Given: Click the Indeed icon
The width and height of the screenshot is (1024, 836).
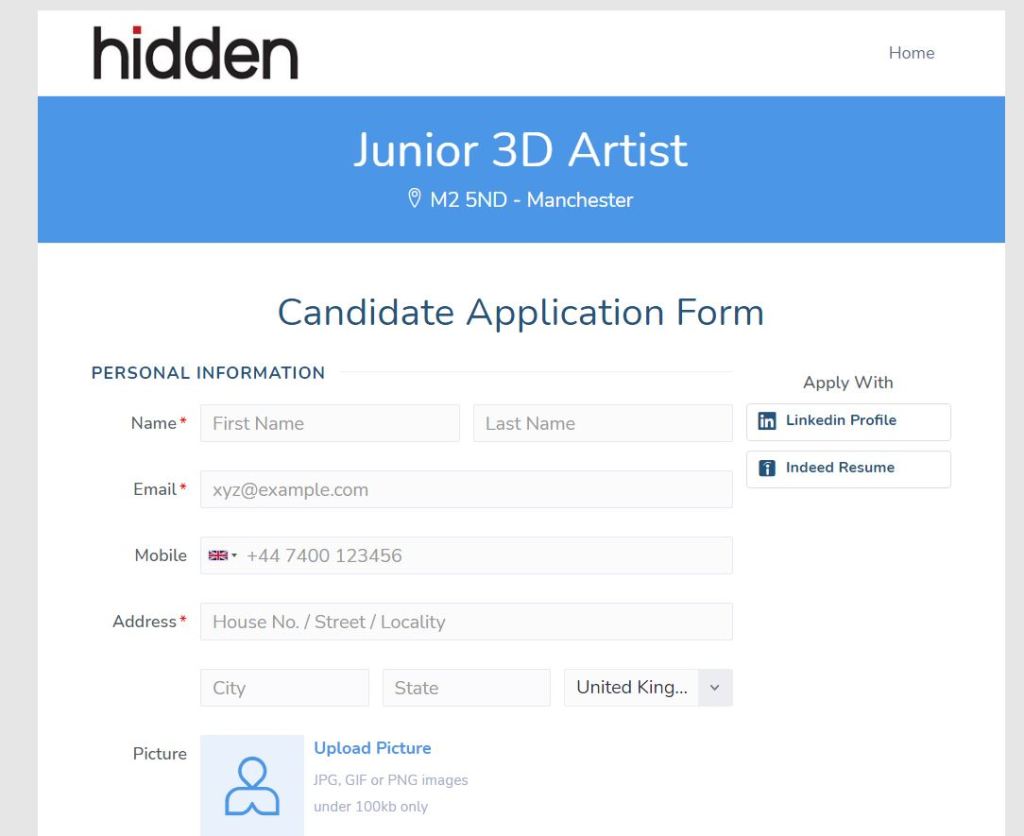Looking at the screenshot, I should click(767, 468).
